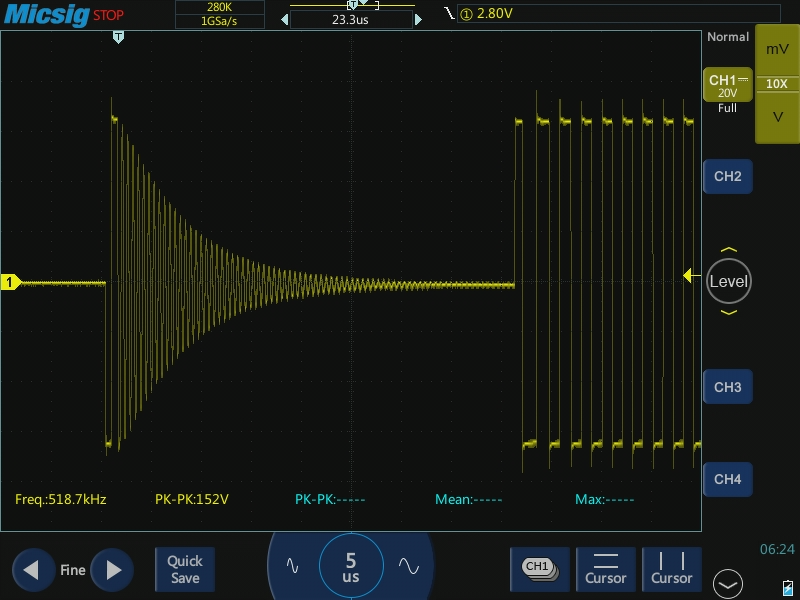
Task: Open the Normal trigger mode setting
Action: click(x=728, y=37)
